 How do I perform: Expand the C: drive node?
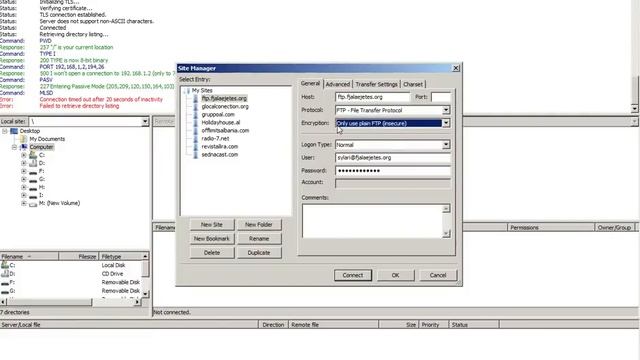tap(24, 155)
